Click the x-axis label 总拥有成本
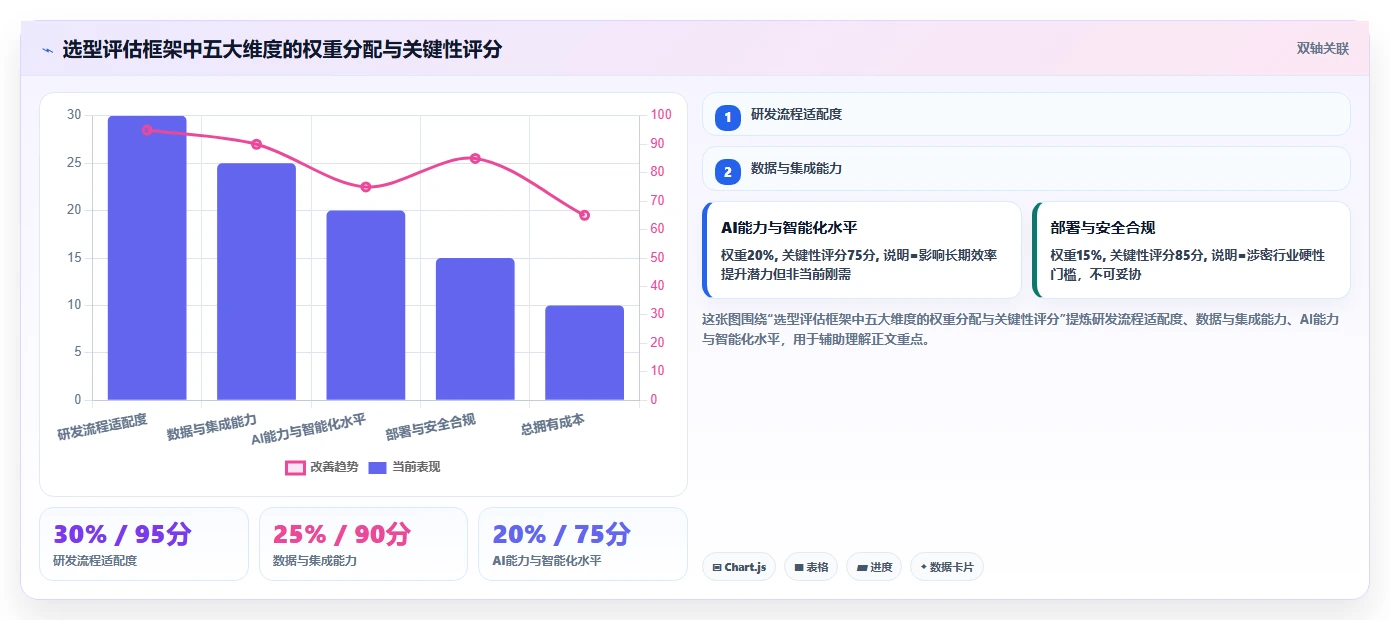 (x=552, y=425)
